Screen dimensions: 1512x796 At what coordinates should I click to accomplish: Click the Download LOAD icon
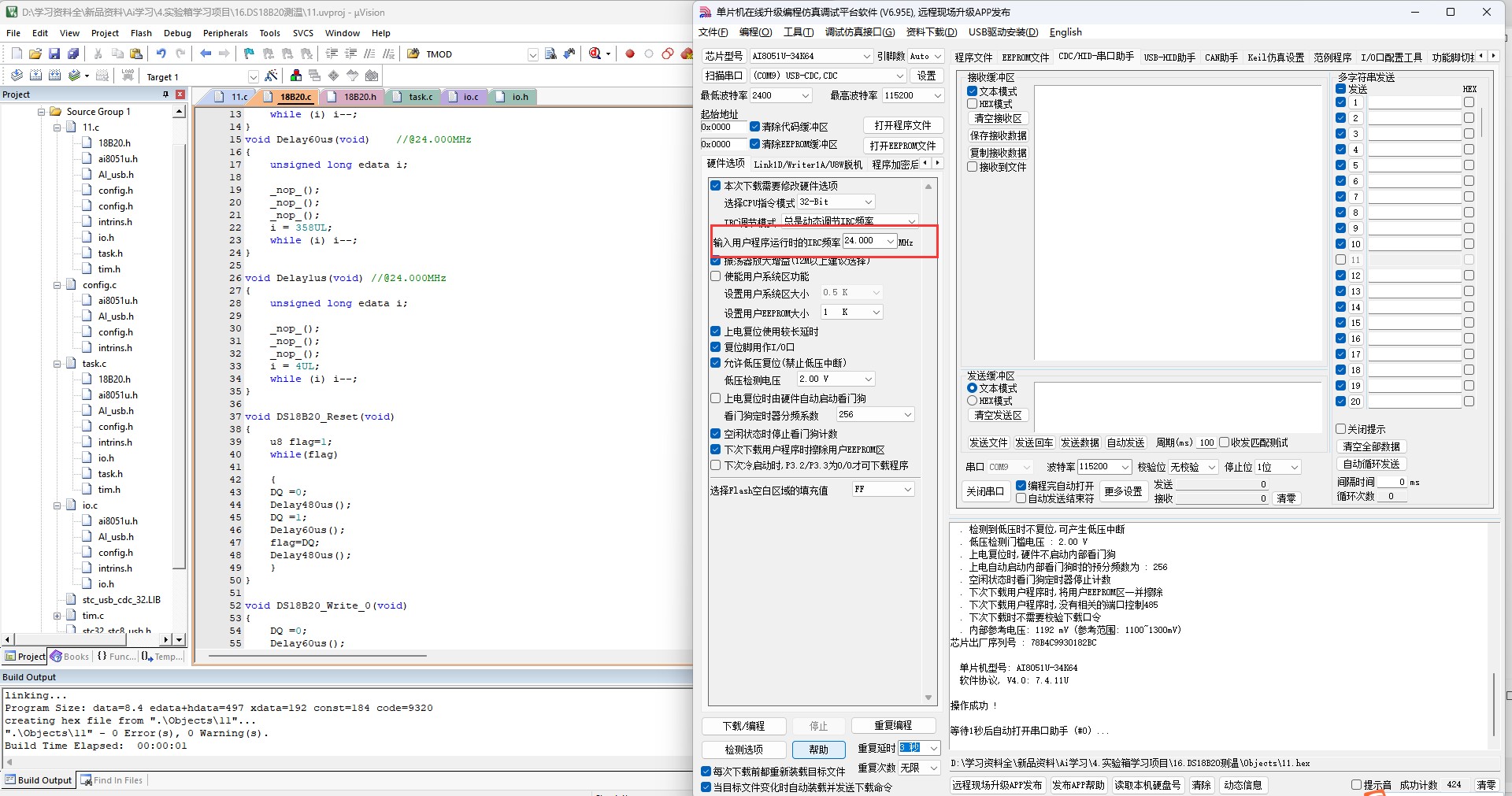tap(128, 76)
